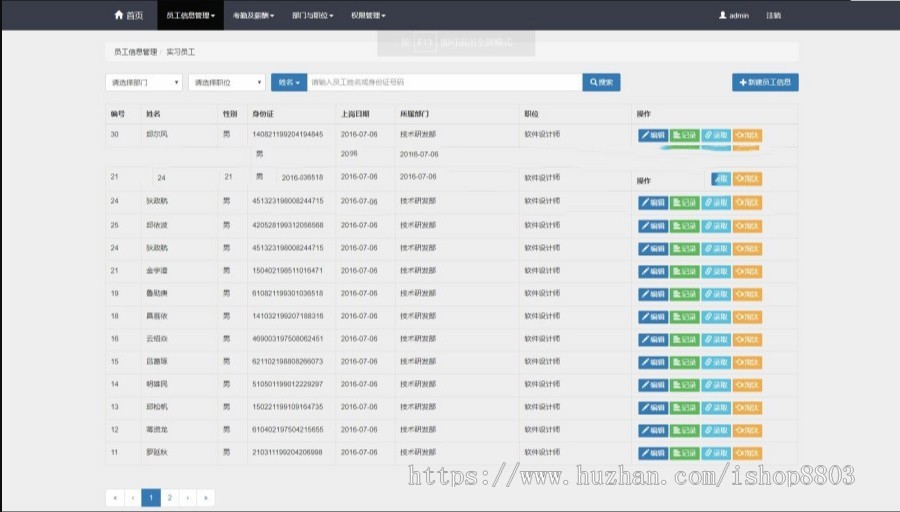Viewport: 900px width, 512px height.
Task: Click ID number 610821199301036518 cell
Action: pyautogui.click(x=288, y=293)
